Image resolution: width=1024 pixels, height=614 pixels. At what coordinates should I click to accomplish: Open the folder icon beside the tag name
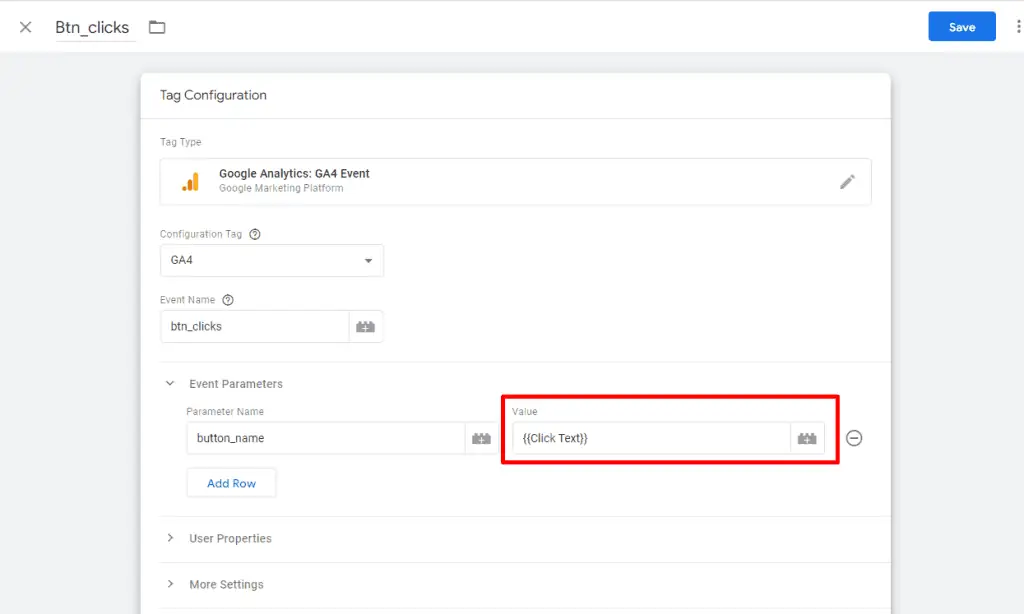click(157, 27)
